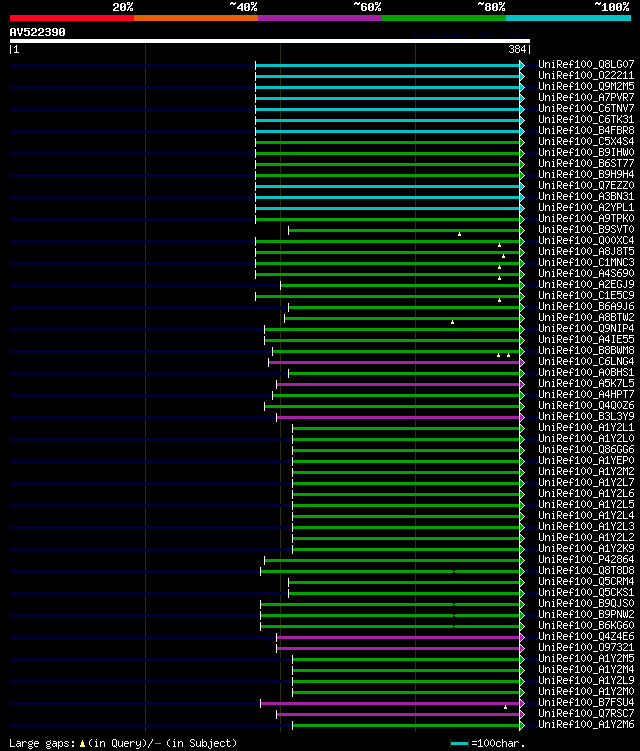
Task: Select UniRef100_O97321 label
Action: coord(586,648)
